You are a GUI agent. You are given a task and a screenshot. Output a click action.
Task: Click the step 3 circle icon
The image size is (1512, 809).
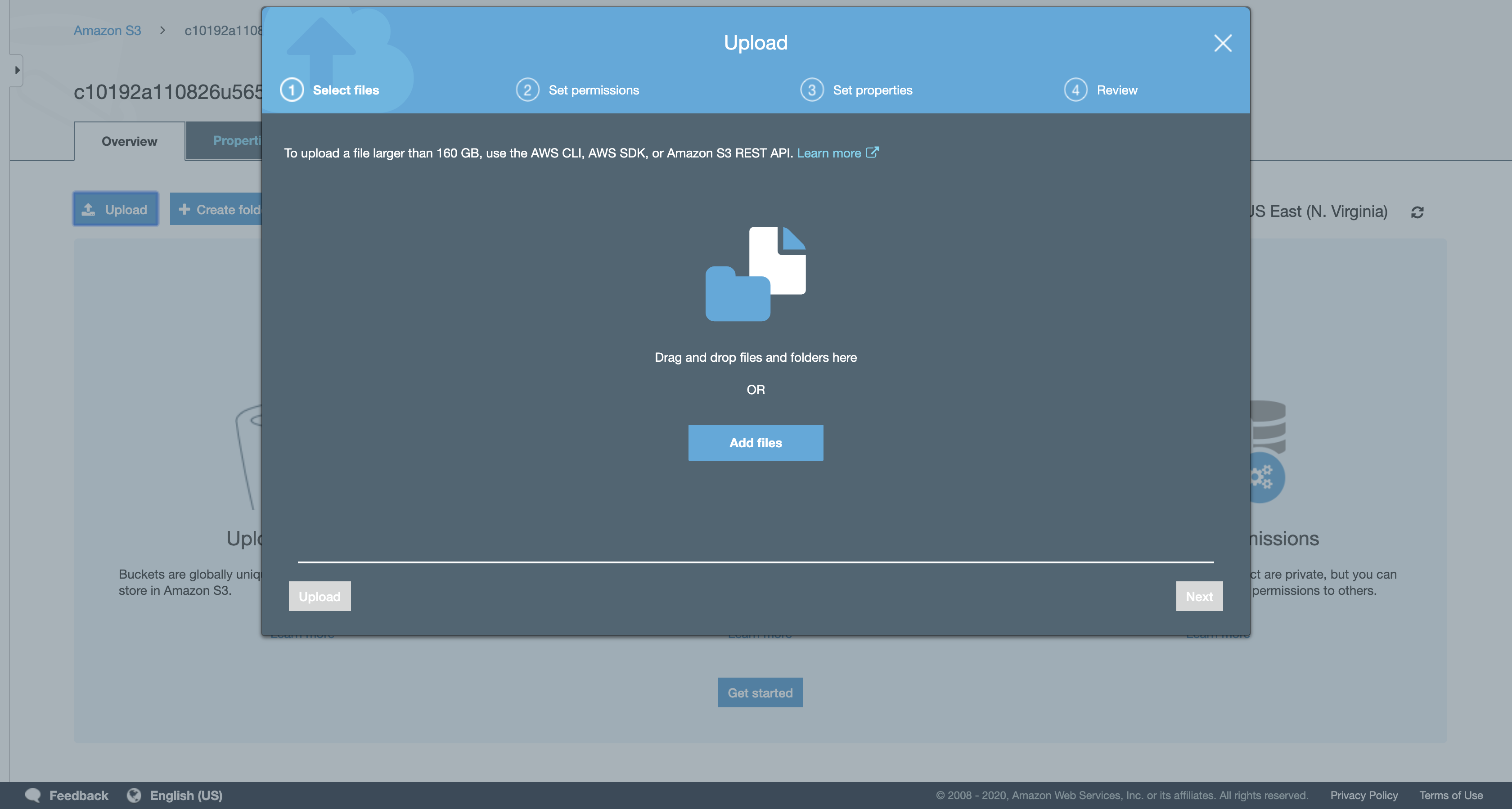812,90
